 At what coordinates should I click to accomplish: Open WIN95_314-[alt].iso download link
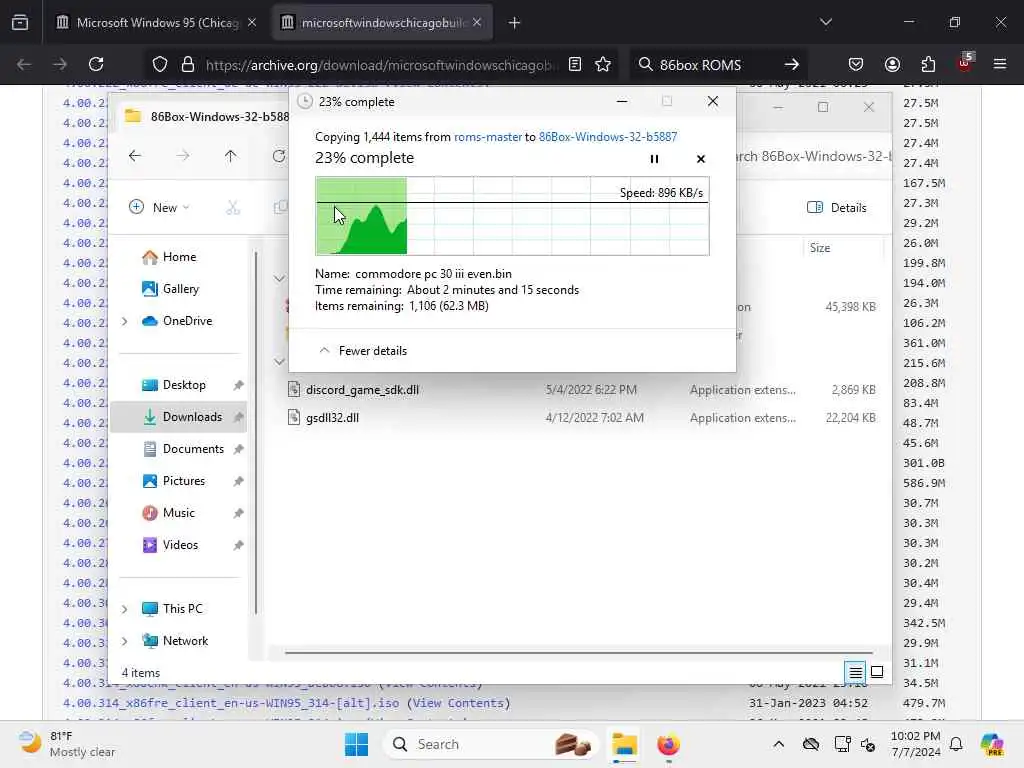point(231,703)
